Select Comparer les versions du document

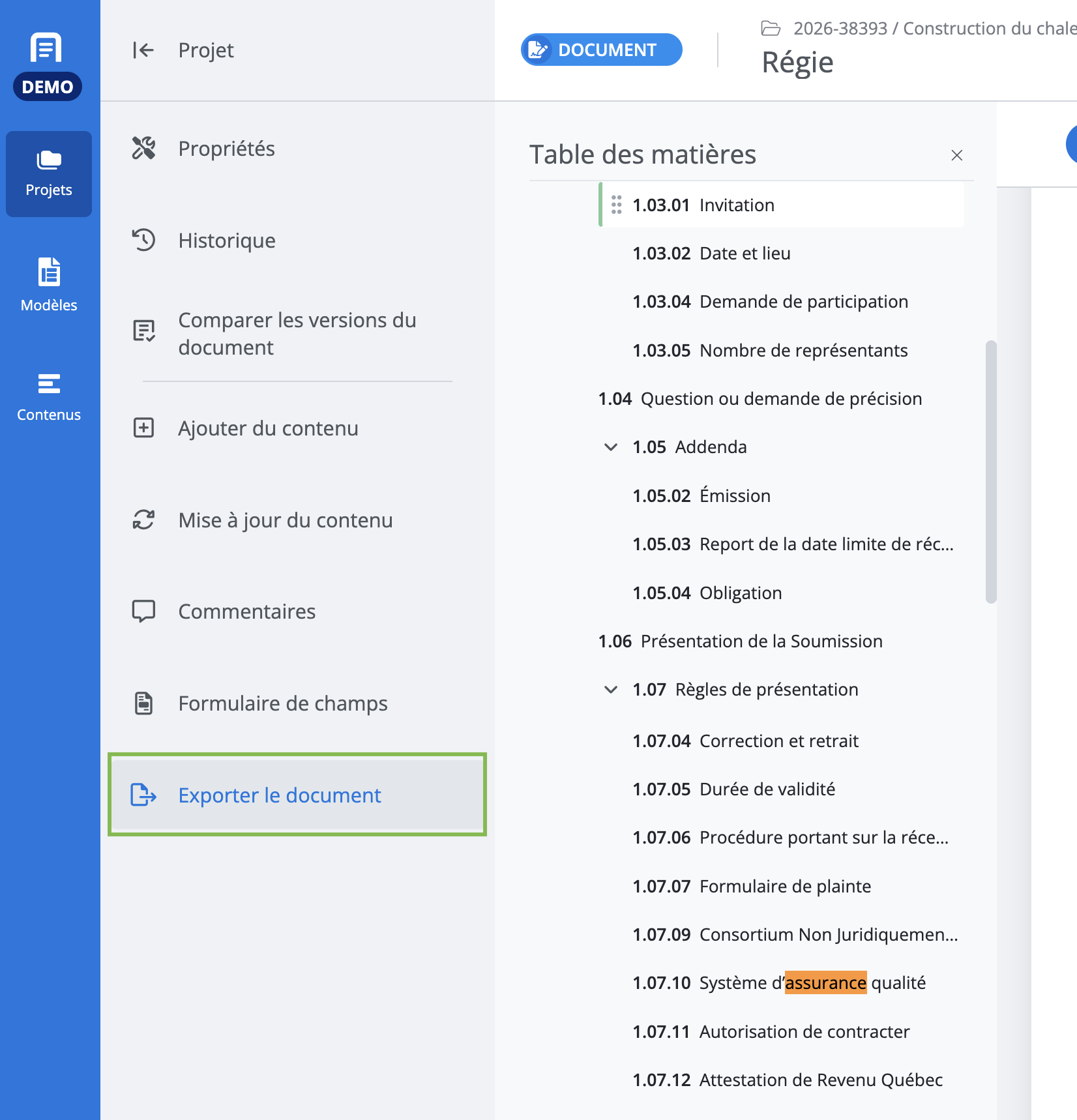(x=297, y=334)
